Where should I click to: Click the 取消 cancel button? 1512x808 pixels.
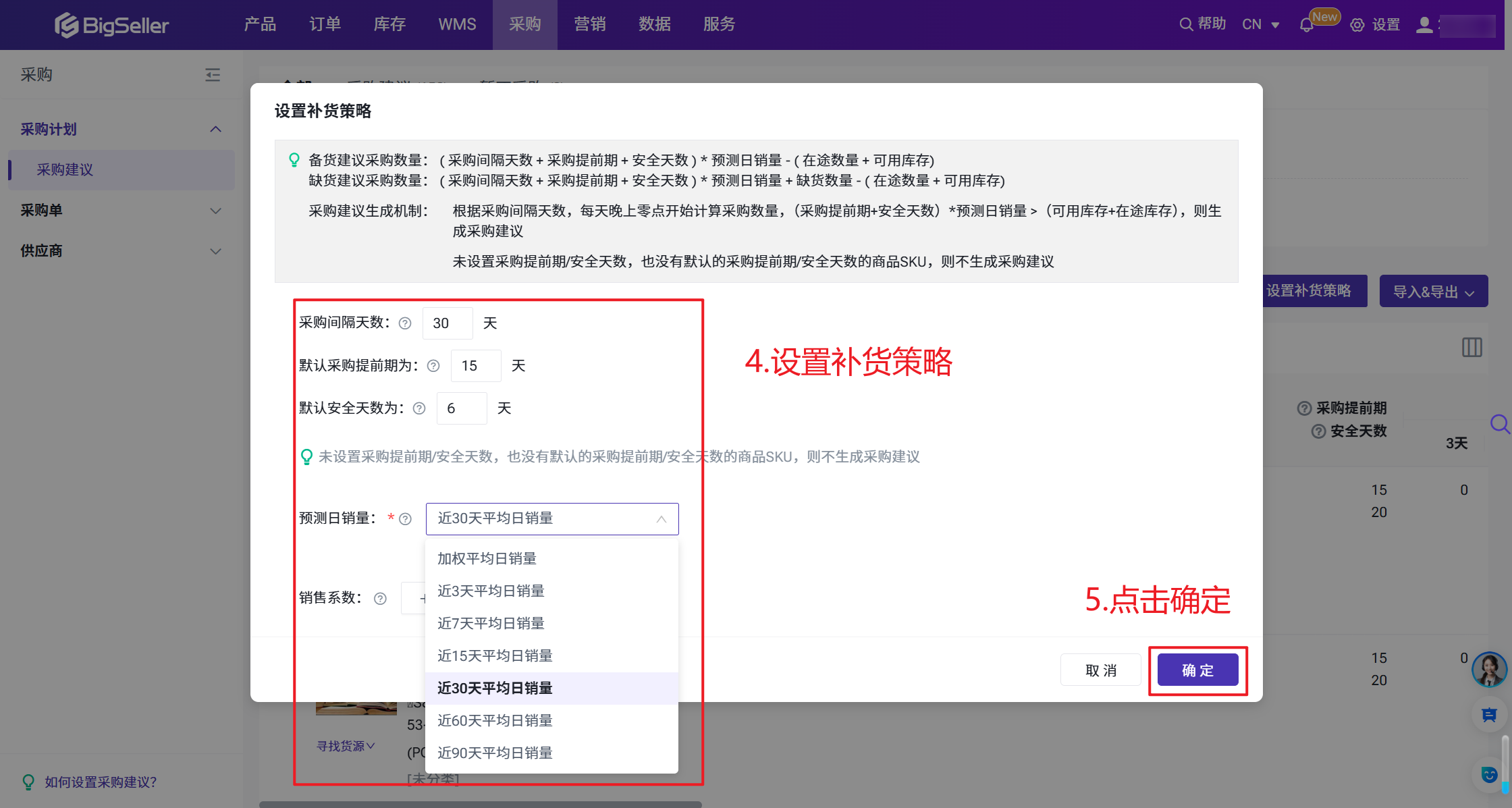click(x=1100, y=670)
